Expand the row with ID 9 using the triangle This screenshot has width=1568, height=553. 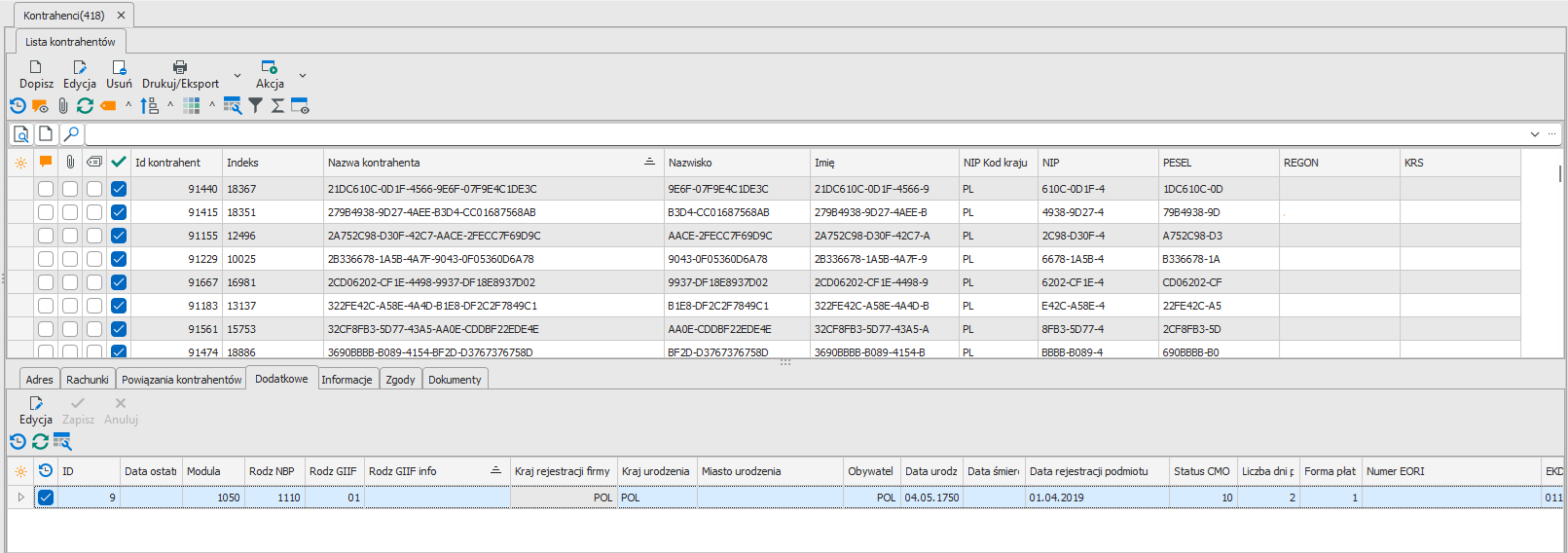20,498
